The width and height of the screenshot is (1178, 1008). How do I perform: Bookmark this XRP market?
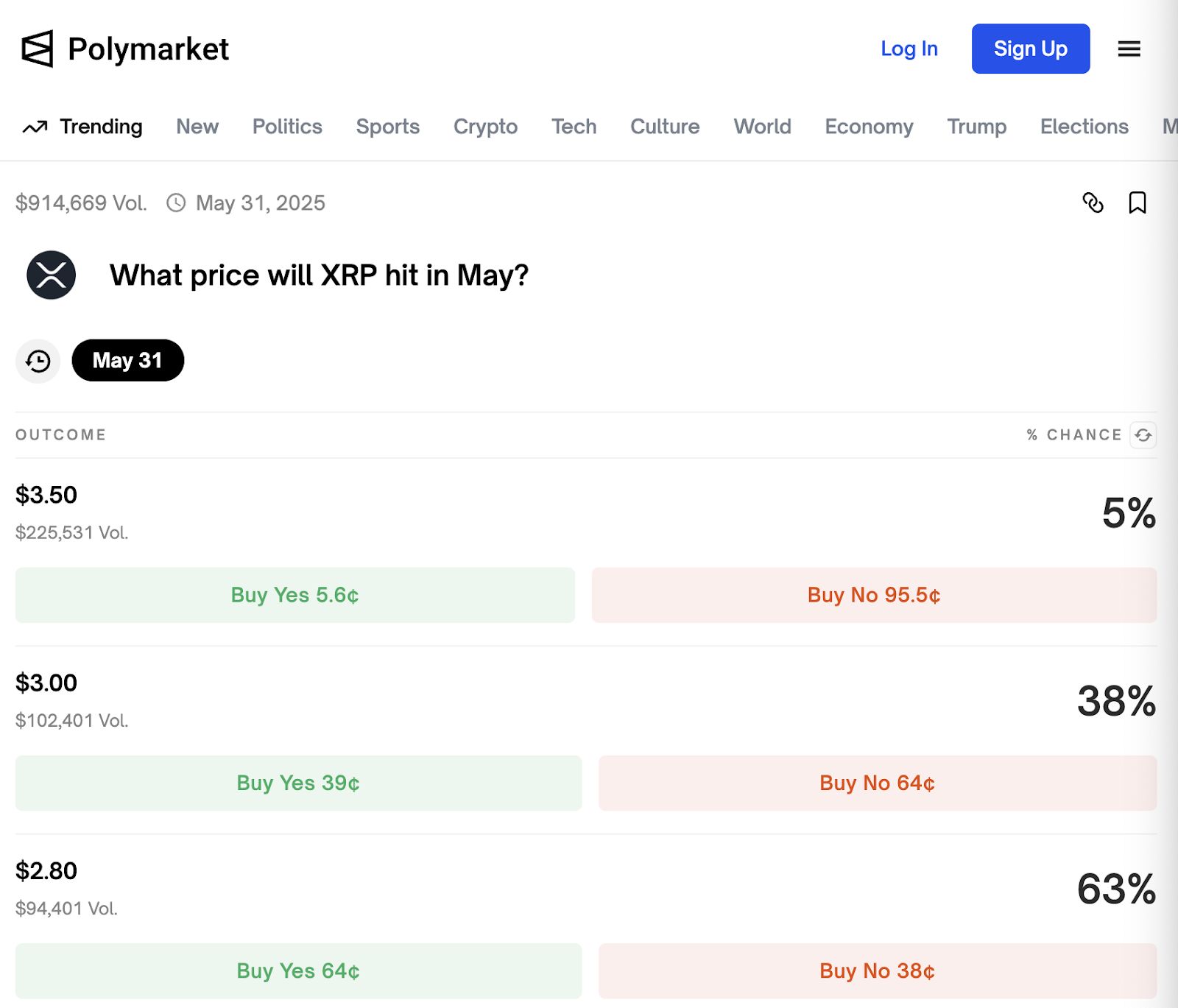(1137, 202)
